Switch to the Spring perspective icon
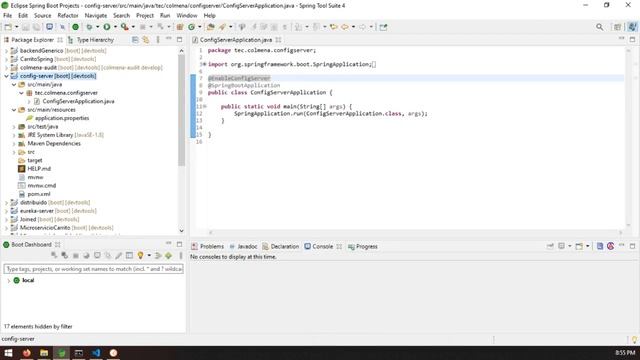Viewport: 640px width, 360px height. click(632, 27)
